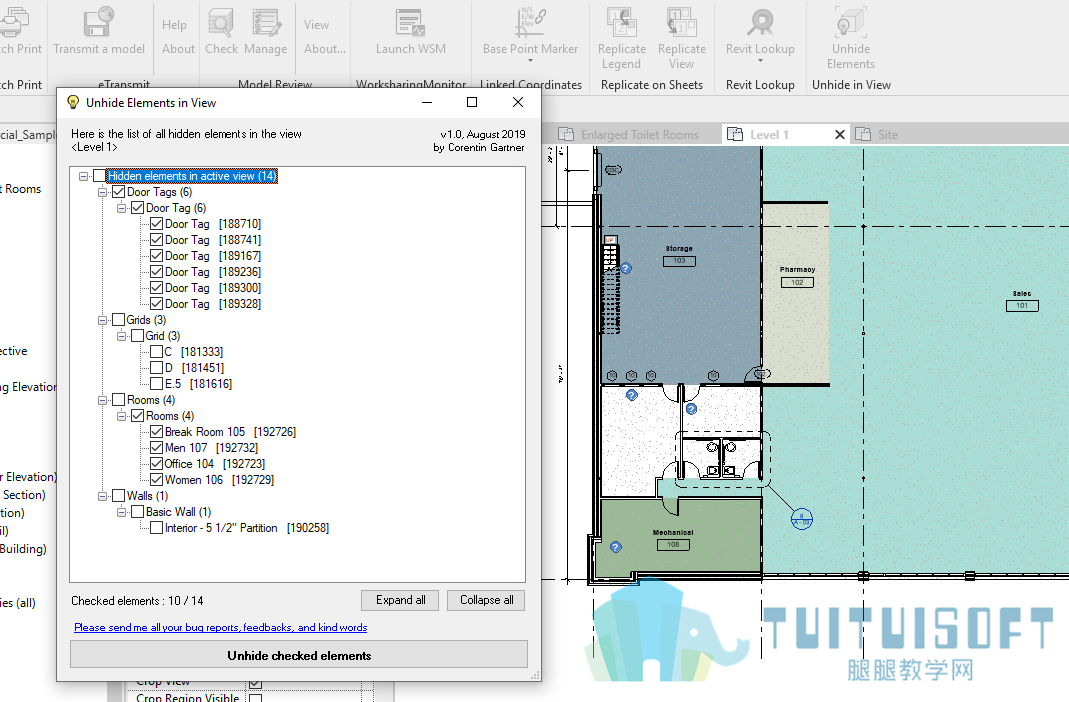
Task: Uncheck the Women 106 room checkbox
Action: 156,480
